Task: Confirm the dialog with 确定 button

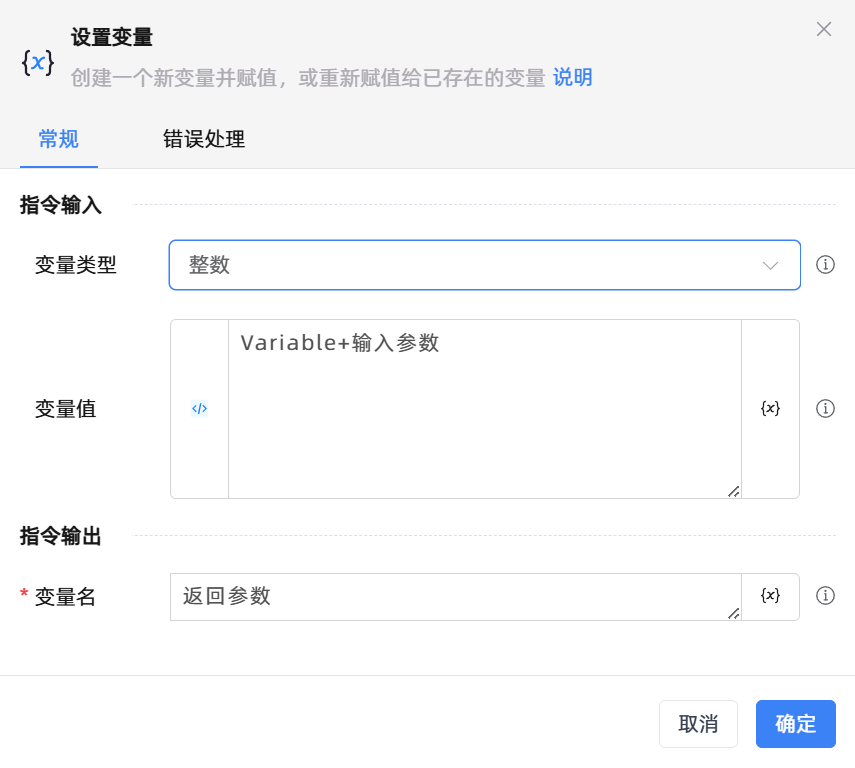Action: (x=795, y=723)
